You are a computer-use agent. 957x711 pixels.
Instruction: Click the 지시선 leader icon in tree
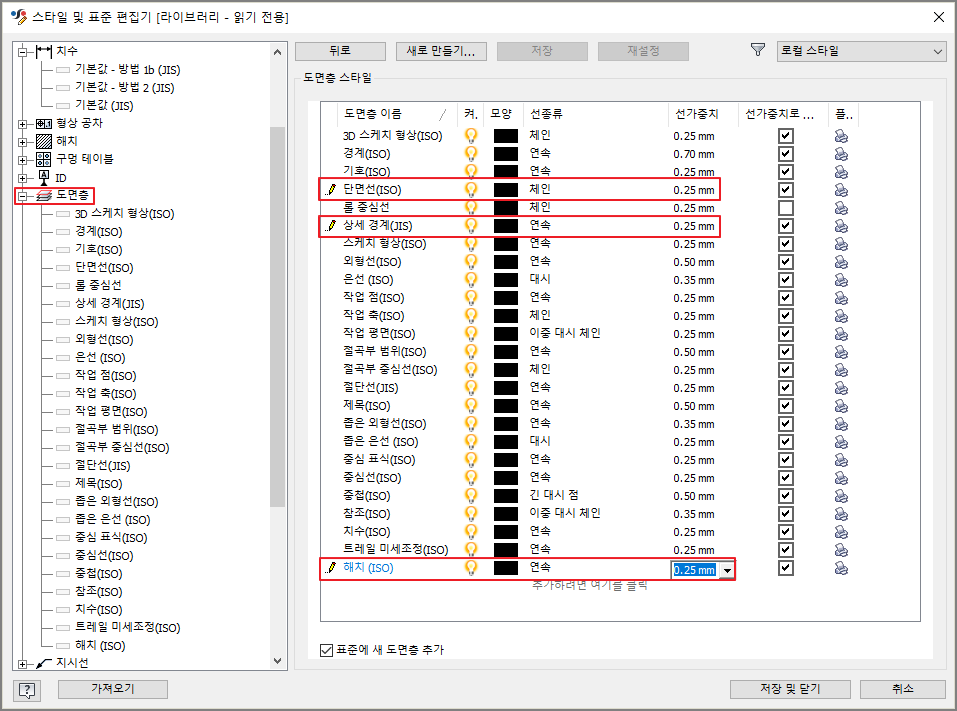pyautogui.click(x=44, y=663)
